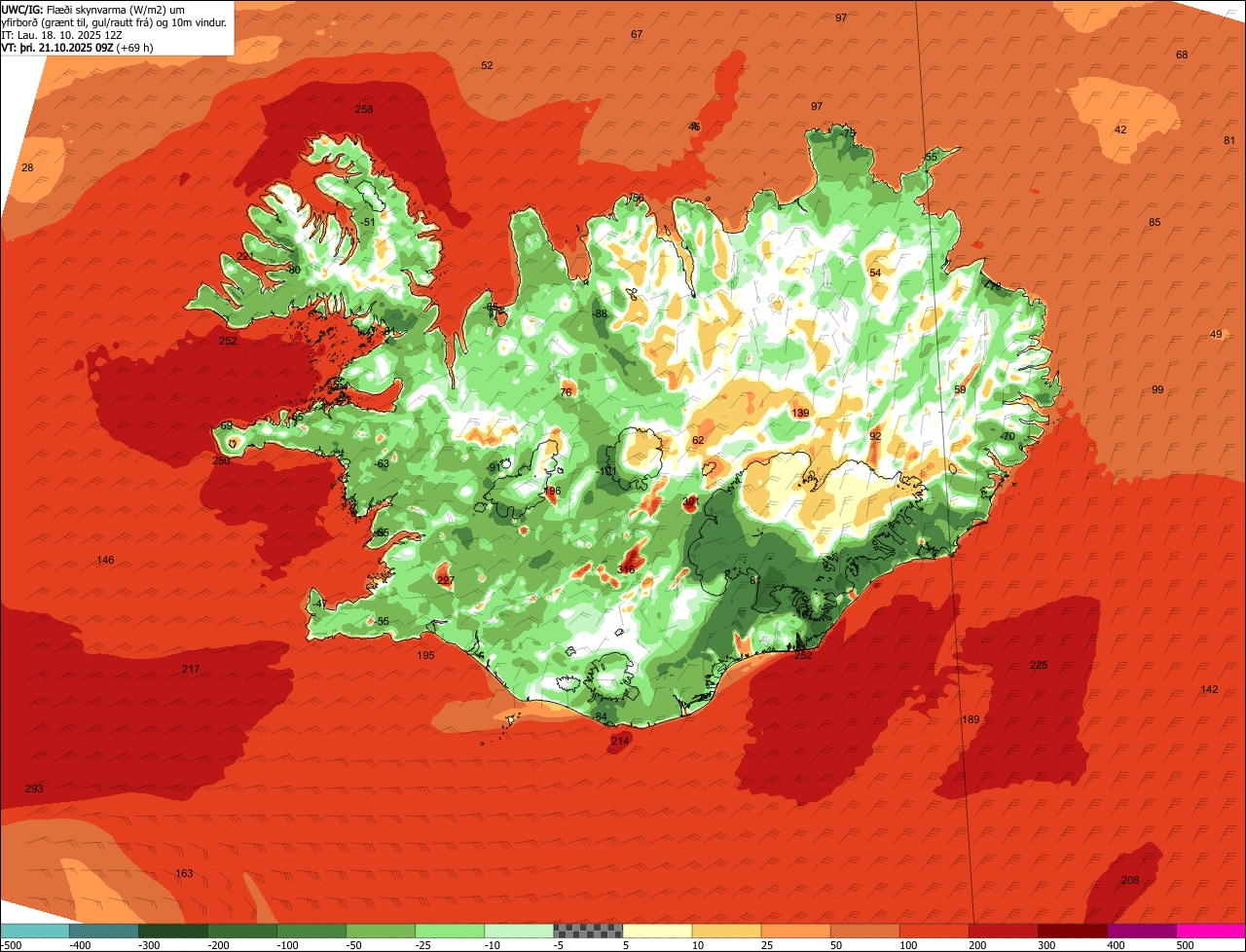
Task: Click the map value 76
Action: [567, 393]
